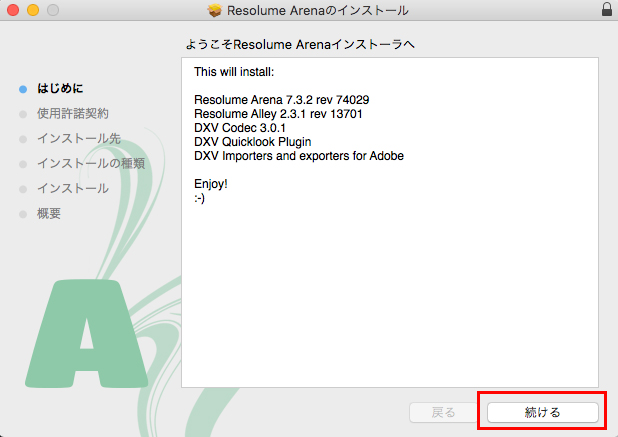This screenshot has width=618, height=437.
Task: Click the ようこそResolume Arenaインストーラへ heading
Action: [300, 45]
